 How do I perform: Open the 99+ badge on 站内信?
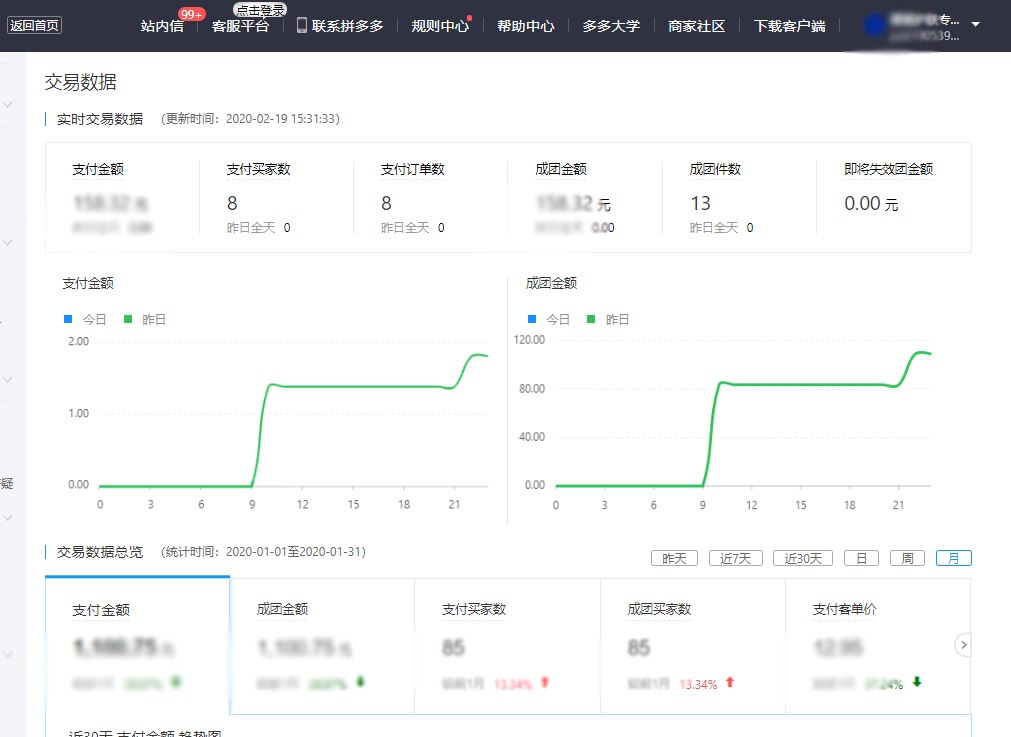pos(192,14)
